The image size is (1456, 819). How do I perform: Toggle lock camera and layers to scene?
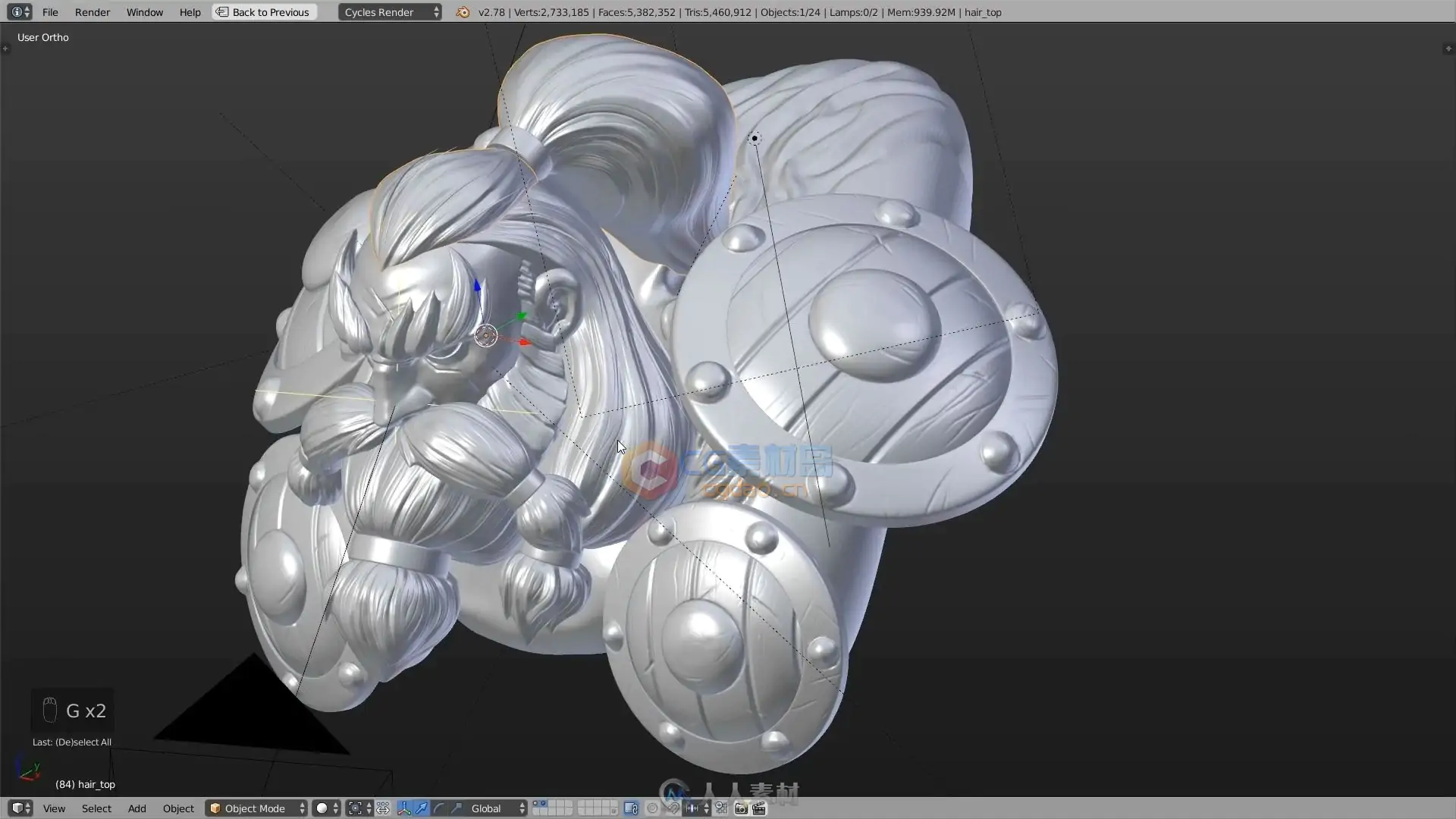[x=631, y=808]
